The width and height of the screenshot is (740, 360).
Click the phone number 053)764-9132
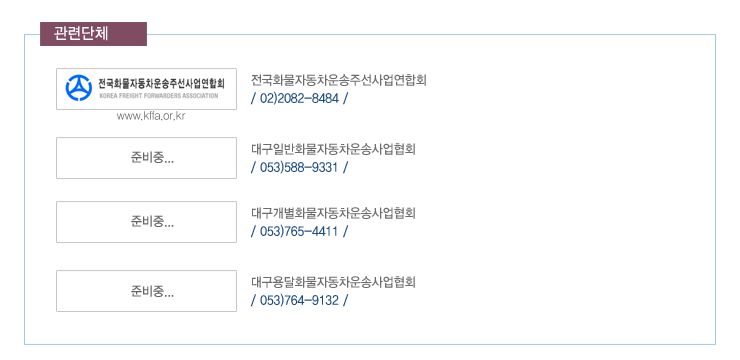[299, 301]
